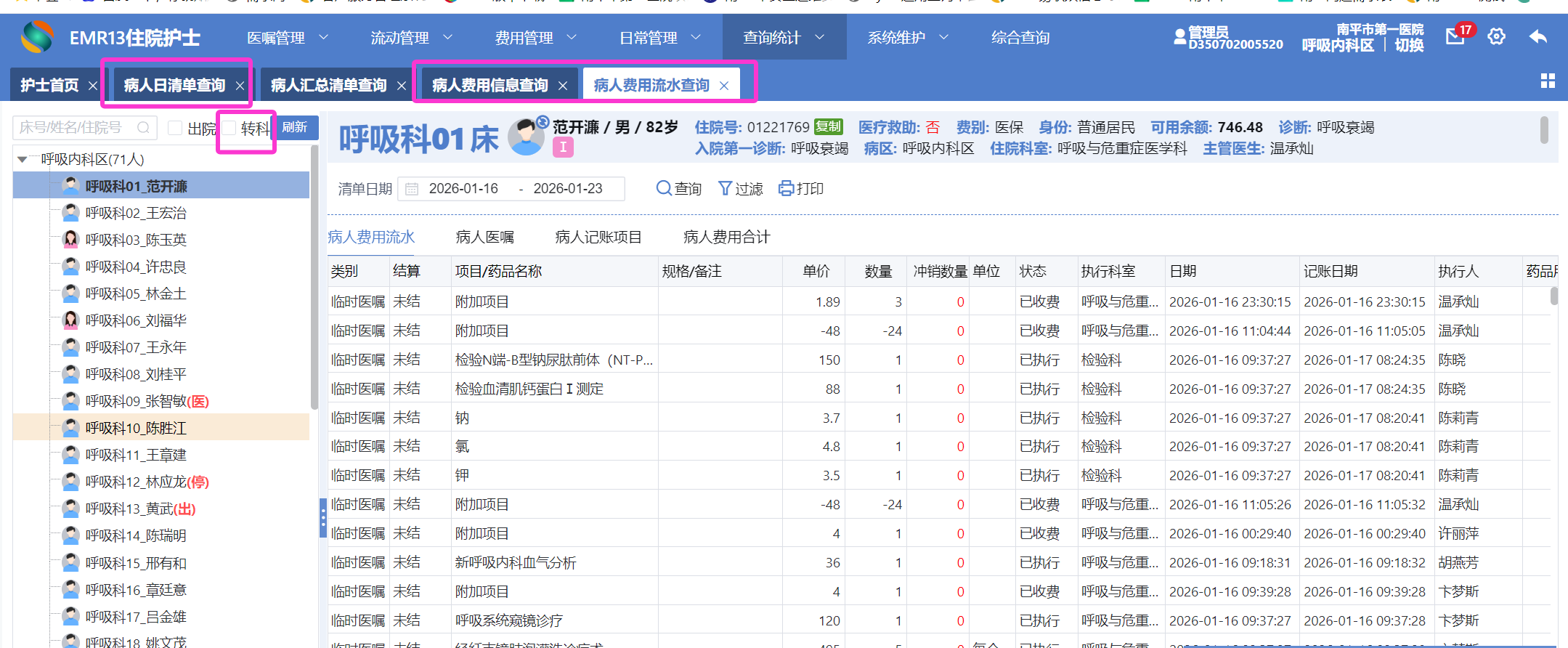
Task: Select the 病人费用流水 sub-tab
Action: [371, 237]
